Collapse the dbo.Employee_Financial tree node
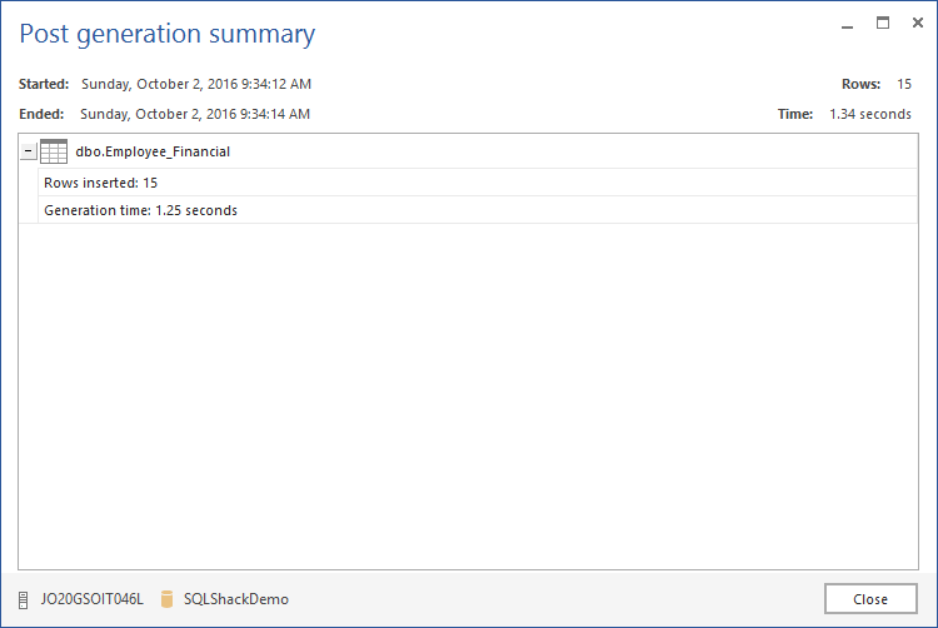938x628 pixels. [29, 152]
